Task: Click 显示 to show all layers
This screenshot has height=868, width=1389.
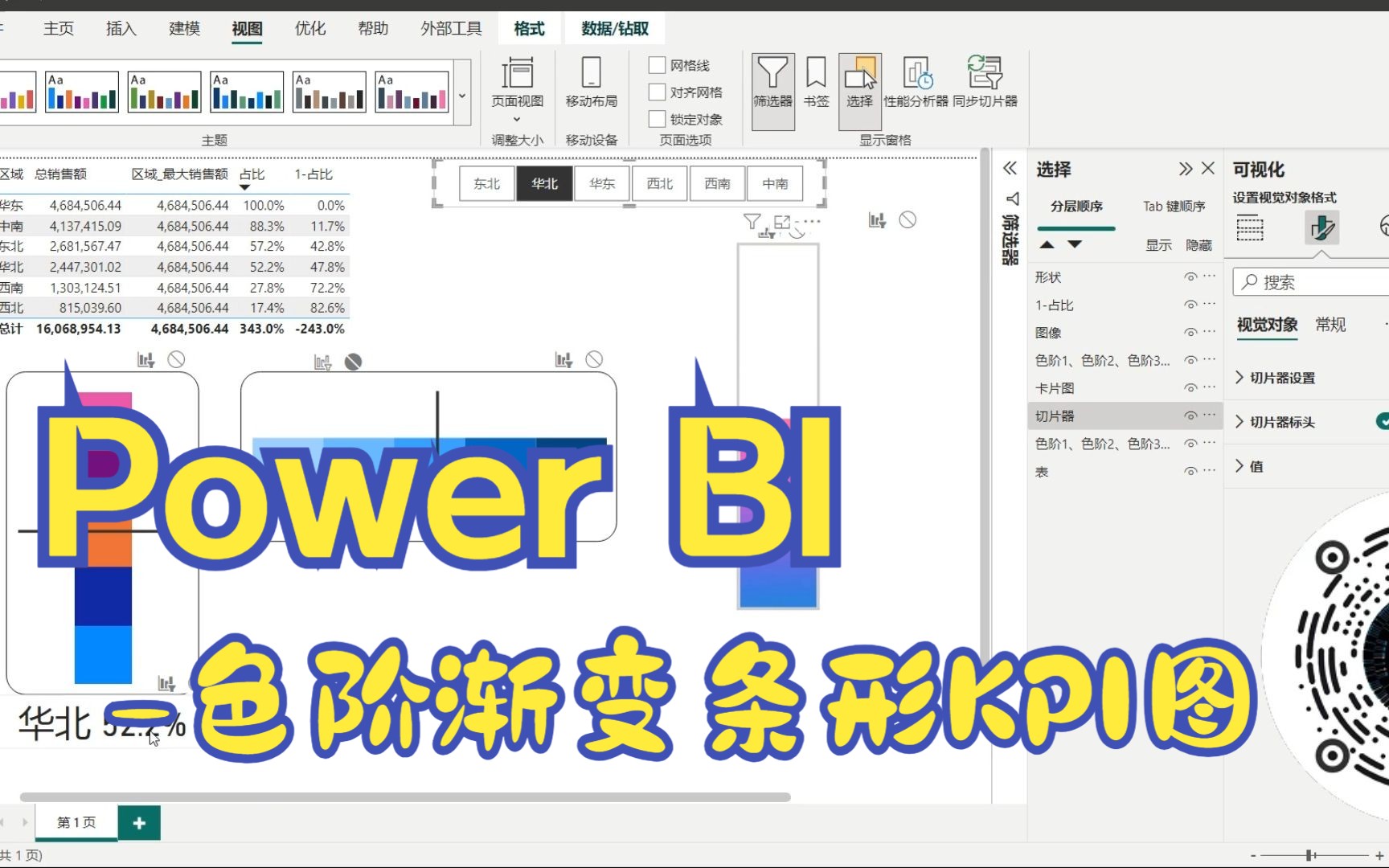Action: click(1158, 245)
